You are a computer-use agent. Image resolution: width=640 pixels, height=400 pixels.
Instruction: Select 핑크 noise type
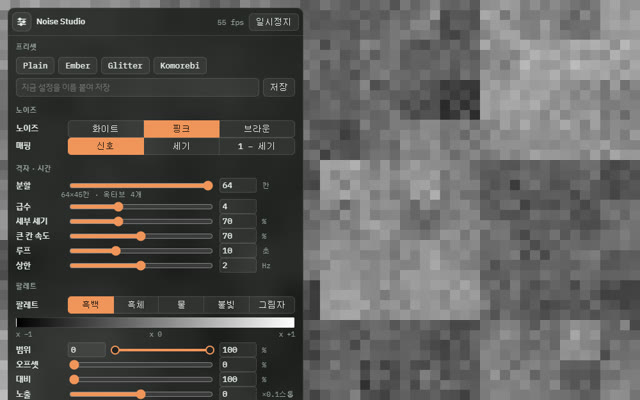(x=182, y=129)
